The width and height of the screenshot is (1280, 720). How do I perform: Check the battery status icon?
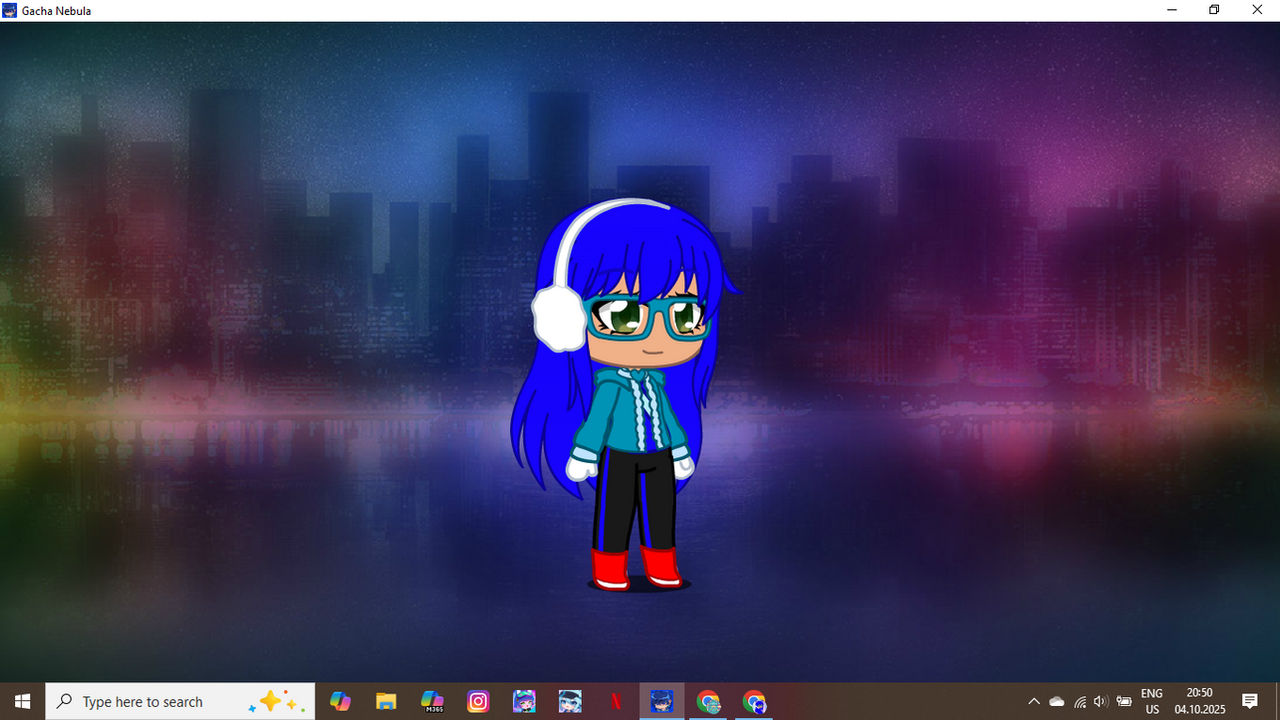(x=1124, y=701)
